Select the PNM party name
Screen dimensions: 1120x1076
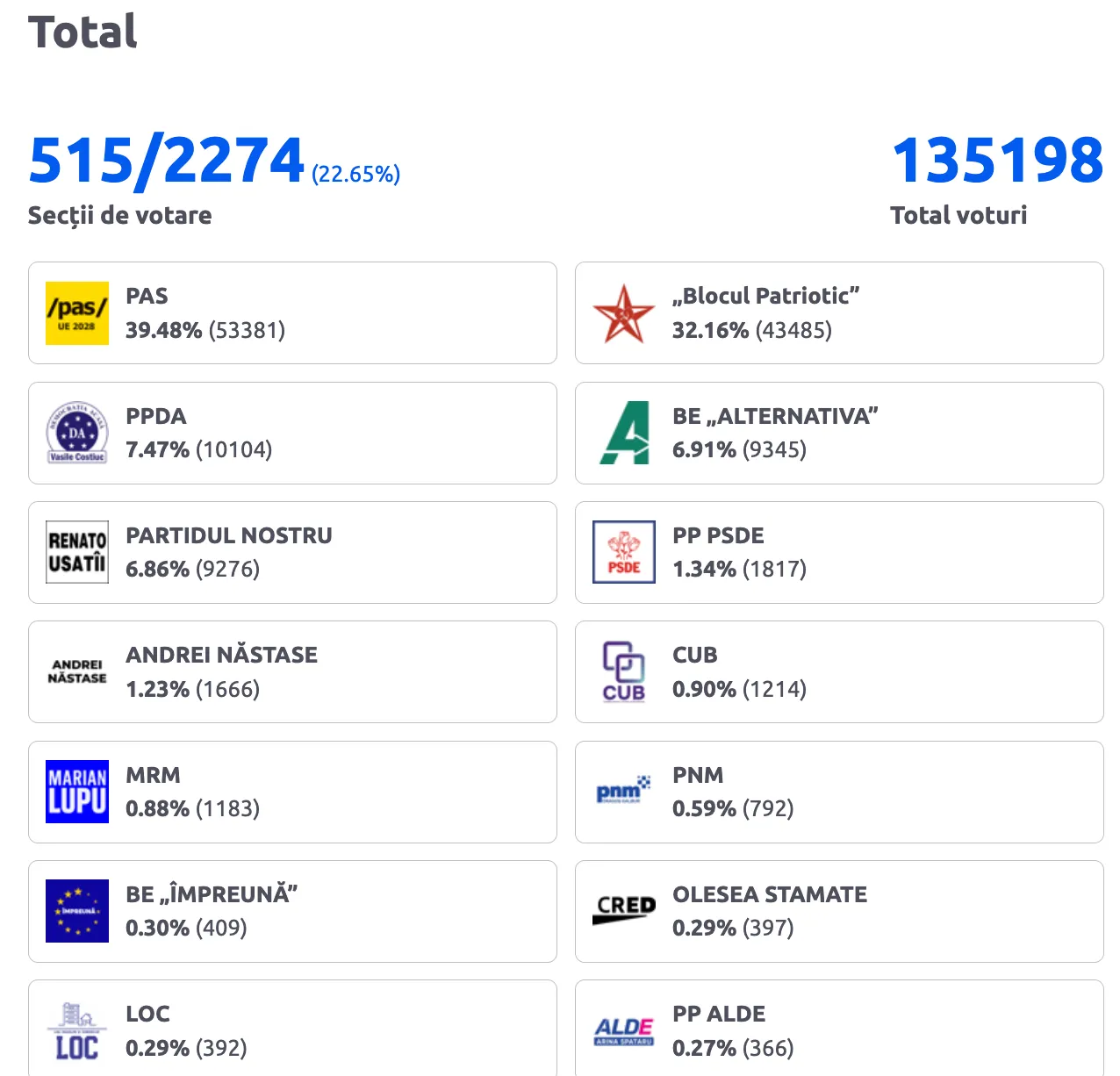(698, 775)
